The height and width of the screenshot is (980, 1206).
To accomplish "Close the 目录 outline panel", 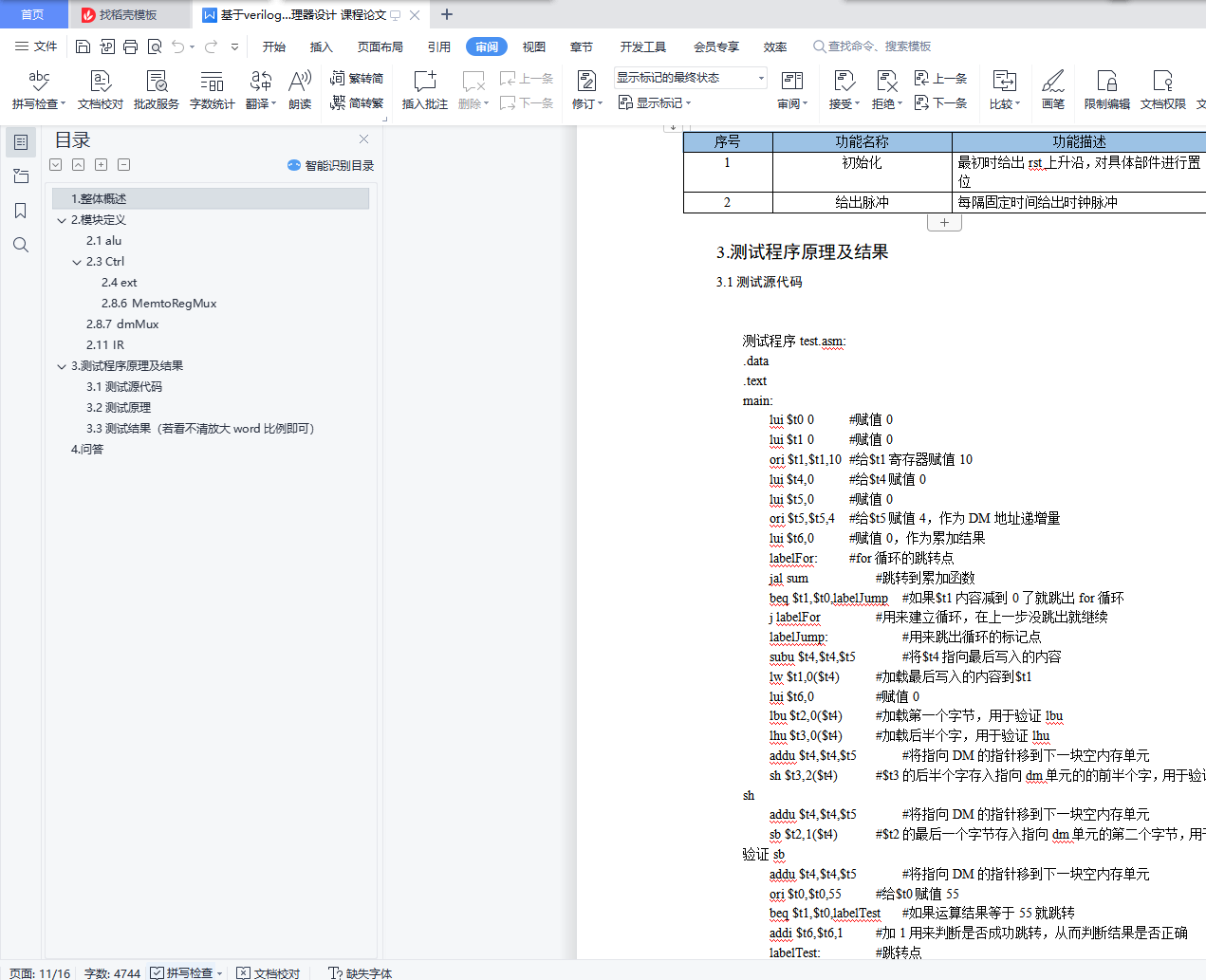I will [363, 139].
